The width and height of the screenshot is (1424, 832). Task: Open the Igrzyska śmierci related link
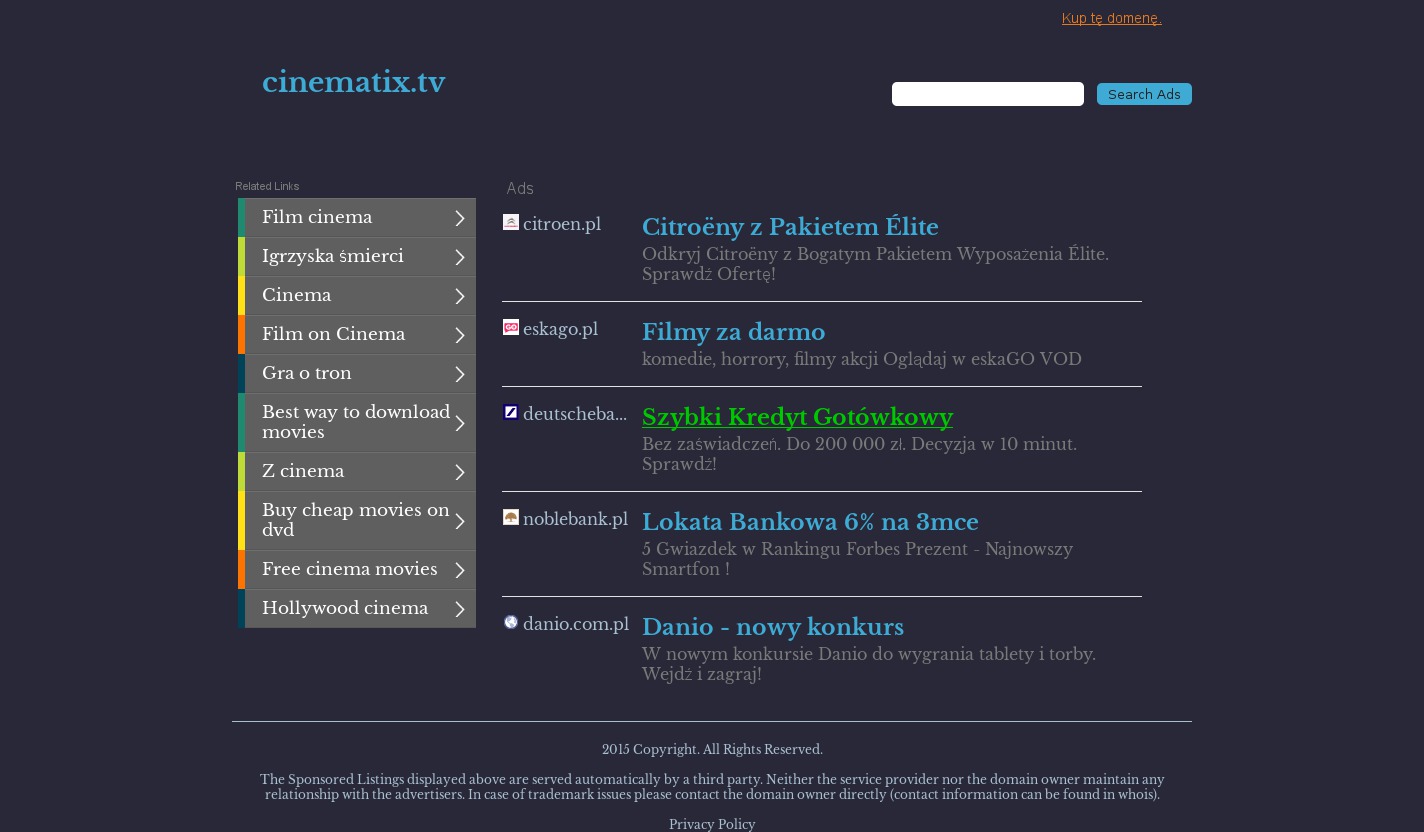[332, 257]
